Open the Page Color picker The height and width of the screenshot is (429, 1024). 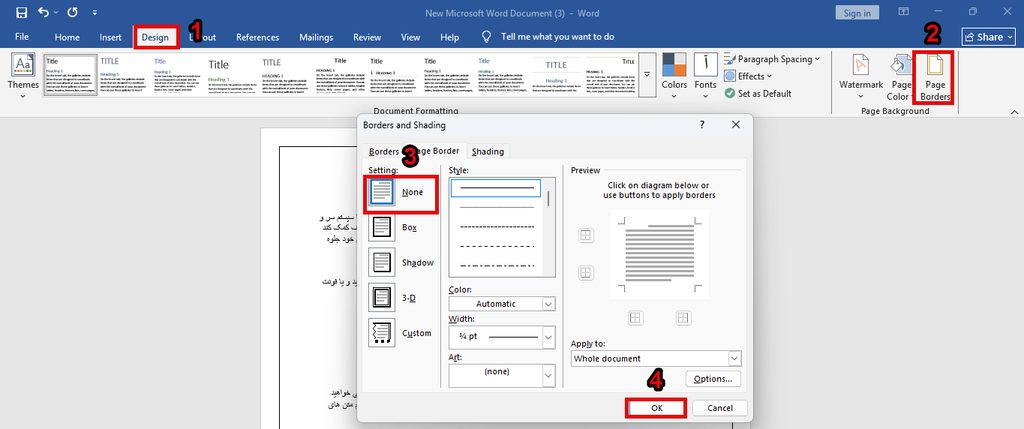coord(901,77)
